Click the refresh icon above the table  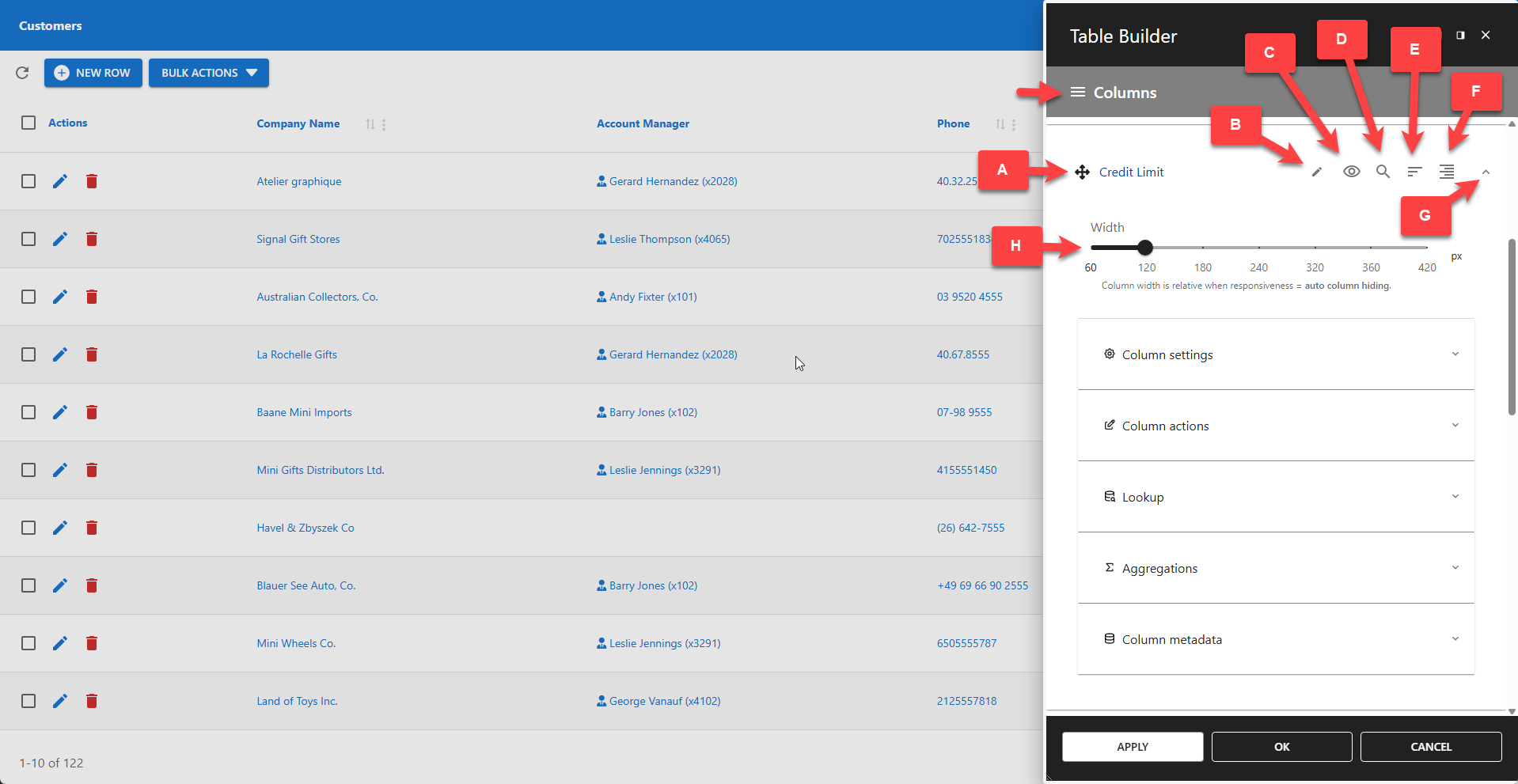tap(22, 73)
